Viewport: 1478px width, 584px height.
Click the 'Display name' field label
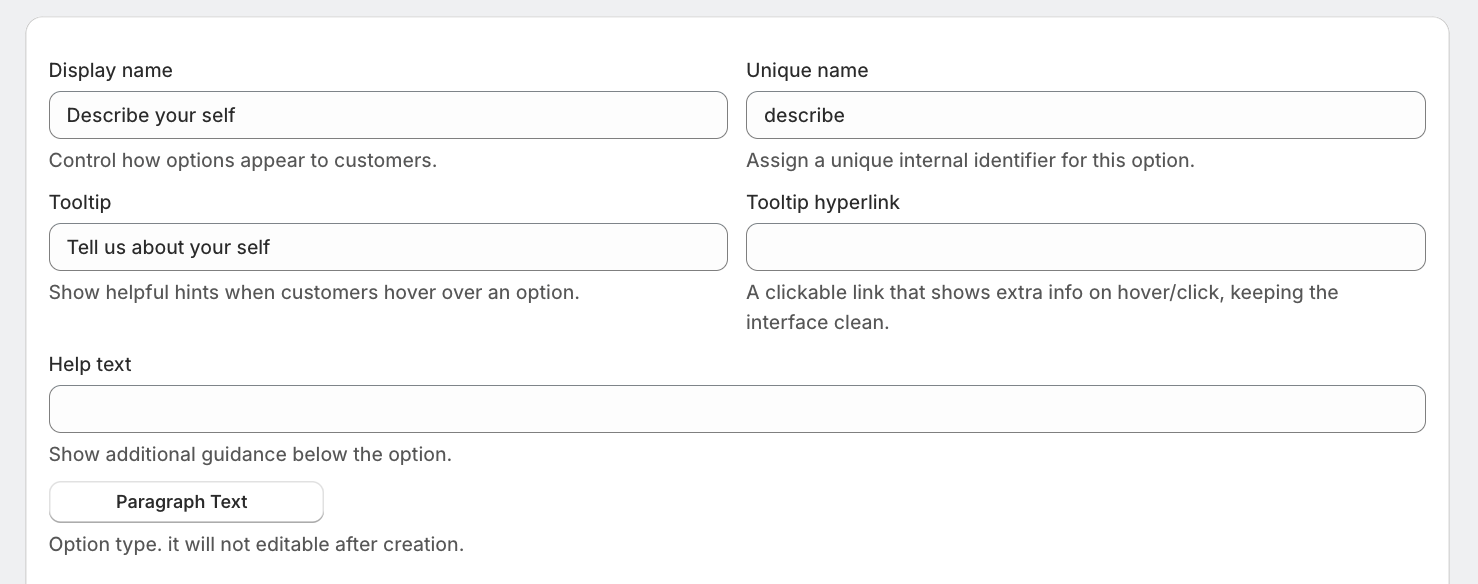click(111, 70)
